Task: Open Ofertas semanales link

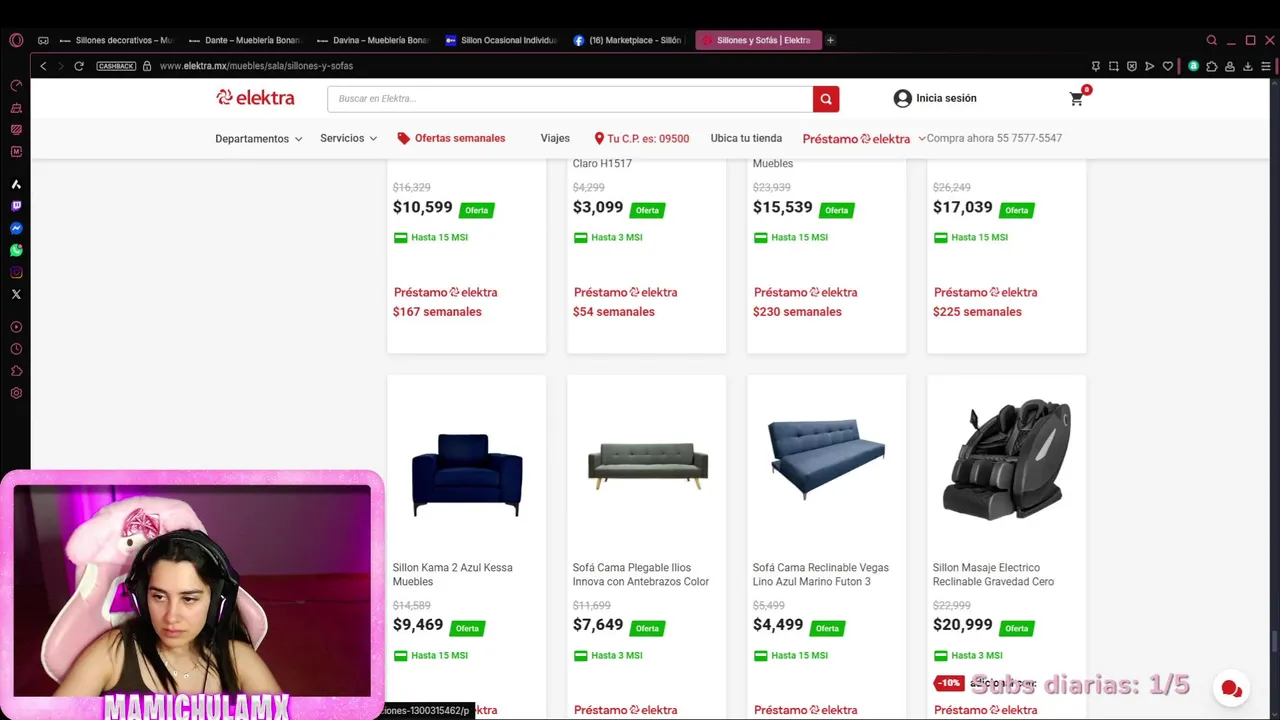Action: point(451,138)
